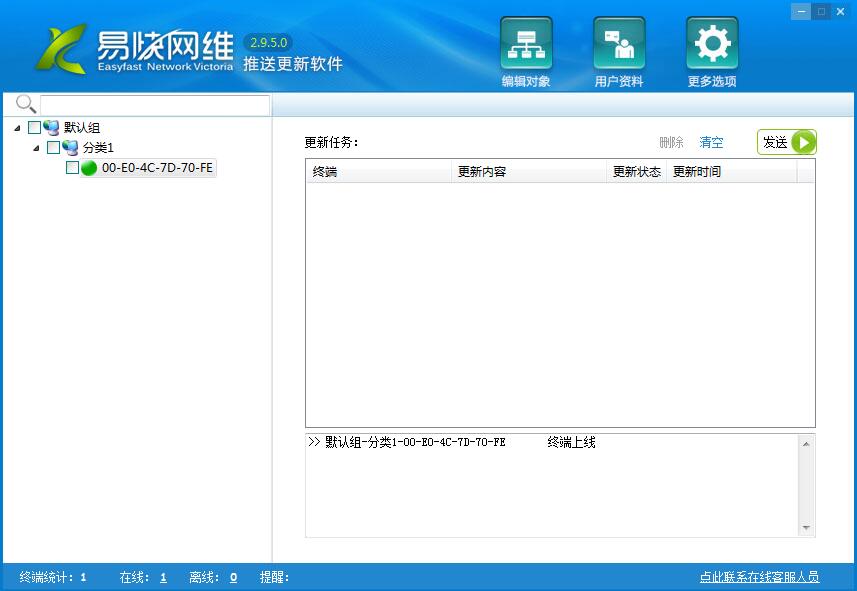
Task: Click the log panel scrollbar down arrow
Action: point(808,525)
